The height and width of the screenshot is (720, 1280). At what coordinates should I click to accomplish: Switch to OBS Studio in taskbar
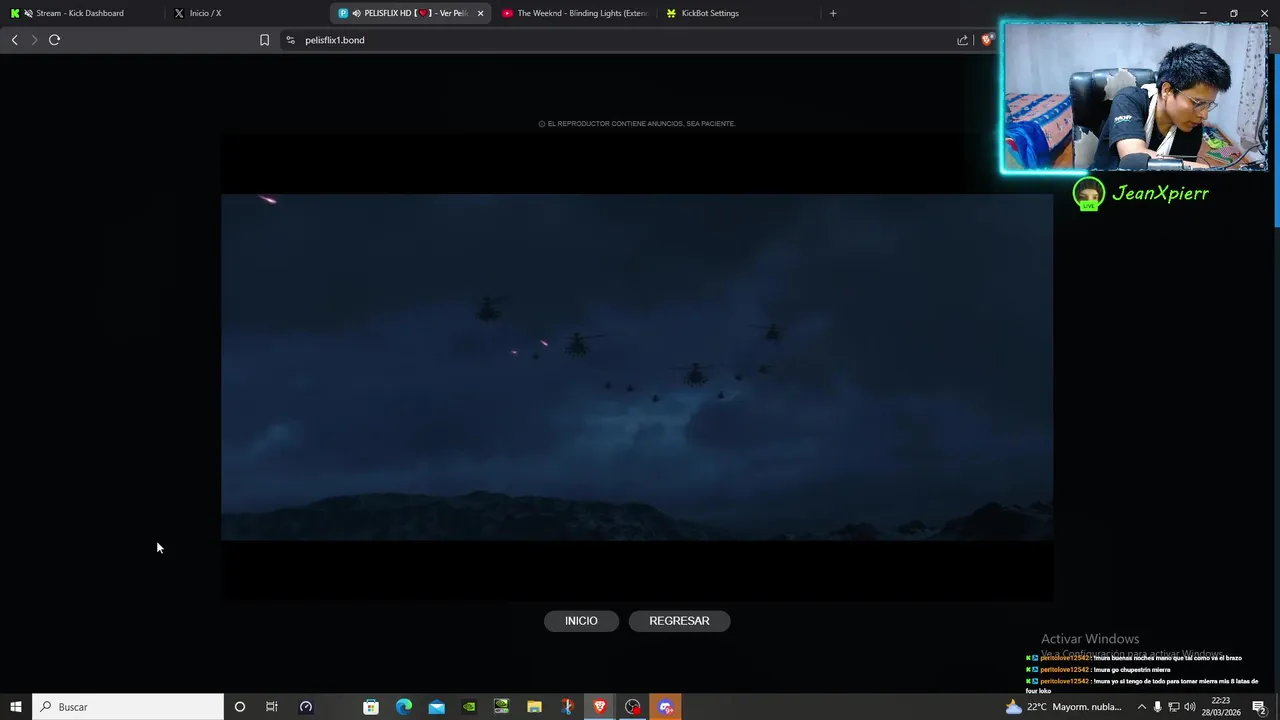click(633, 707)
